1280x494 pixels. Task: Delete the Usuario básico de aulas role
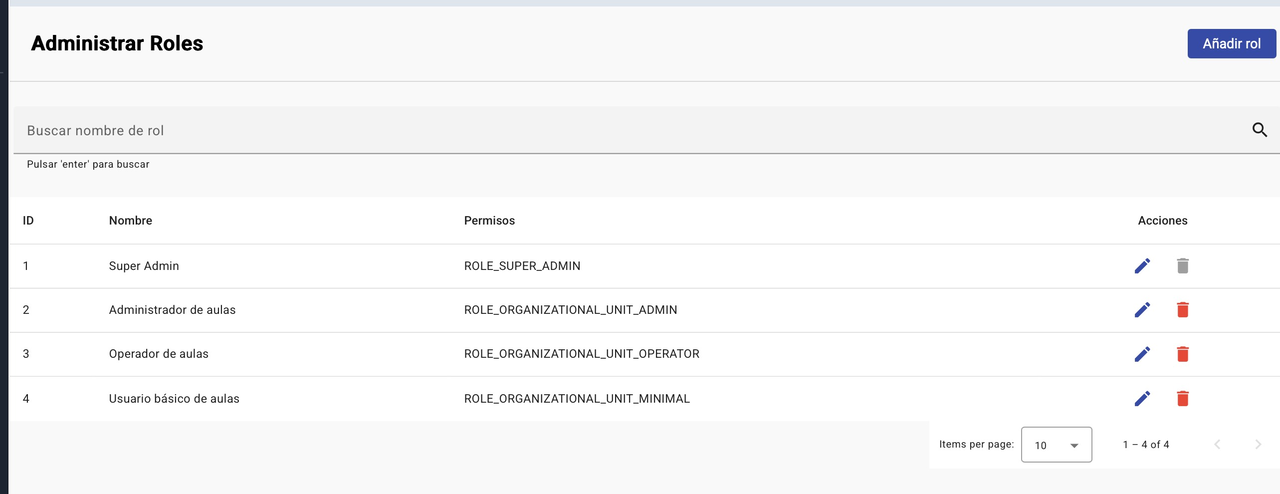click(x=1182, y=398)
